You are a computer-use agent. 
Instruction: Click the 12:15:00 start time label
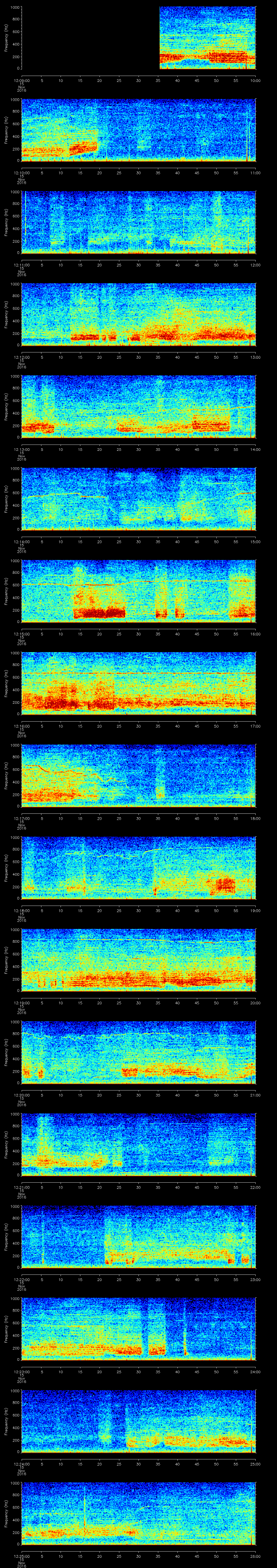(x=21, y=634)
